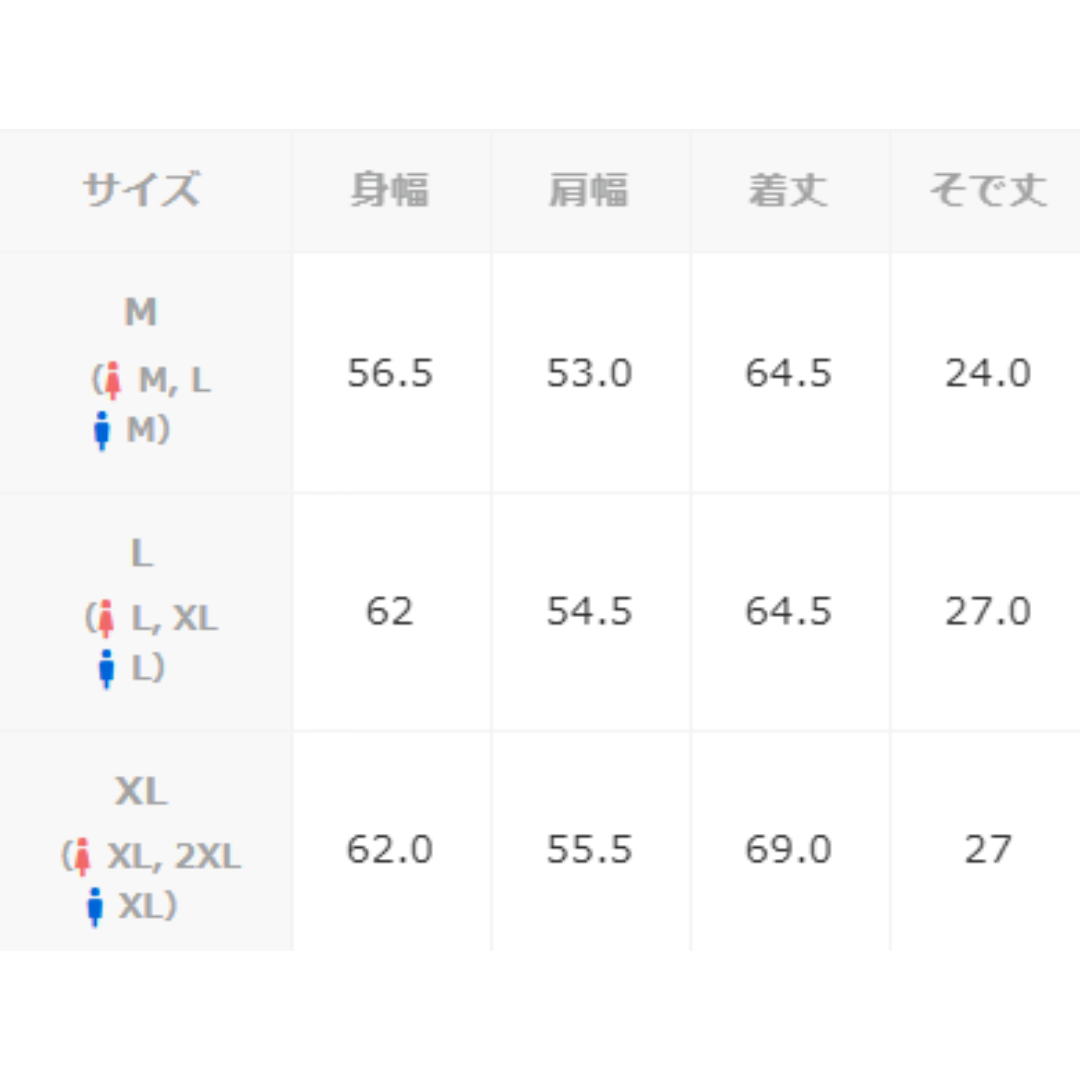Select the 着丈 column header
Screen dimensions: 1080x1080
click(790, 191)
